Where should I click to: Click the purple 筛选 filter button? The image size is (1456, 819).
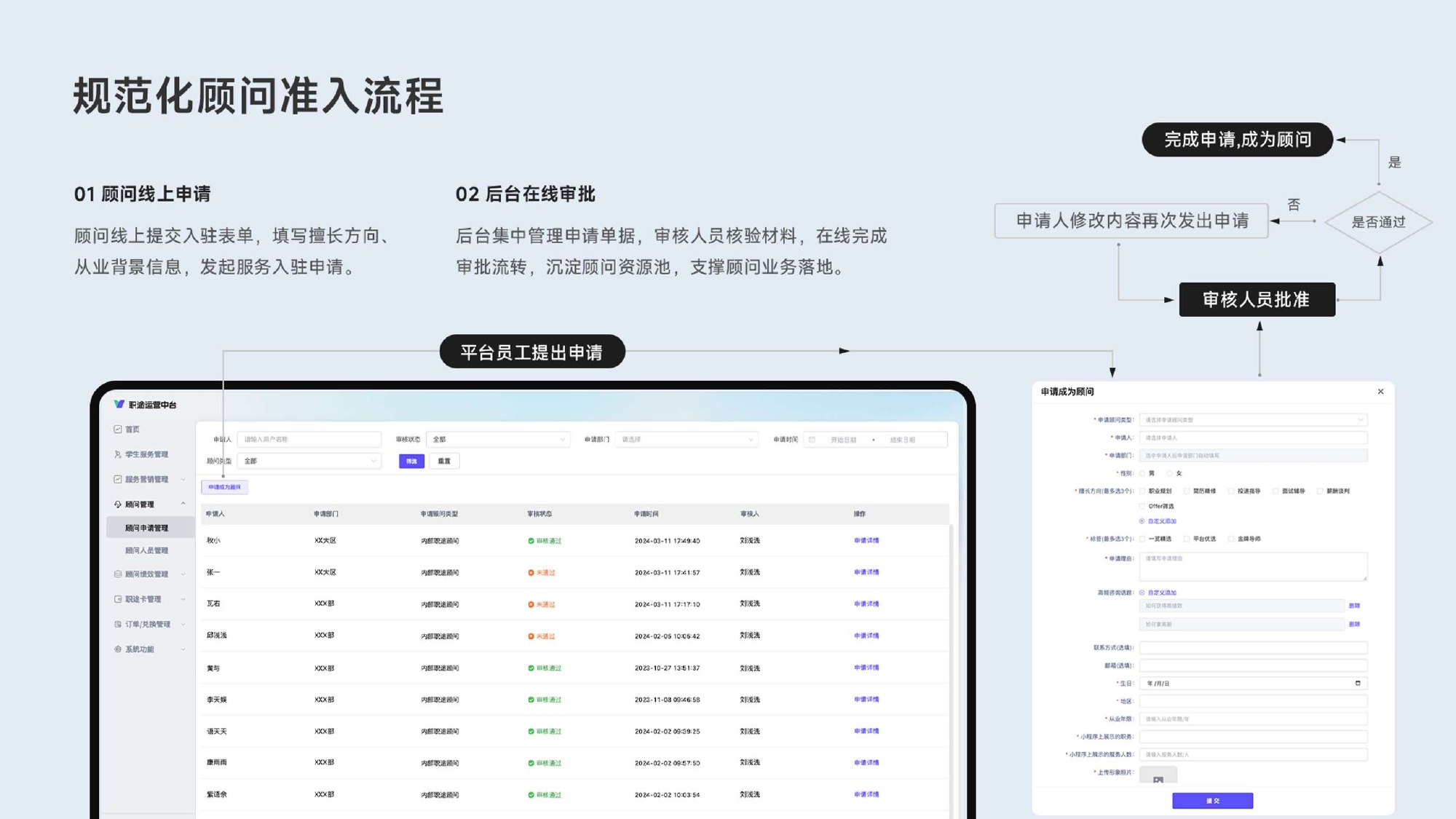411,461
